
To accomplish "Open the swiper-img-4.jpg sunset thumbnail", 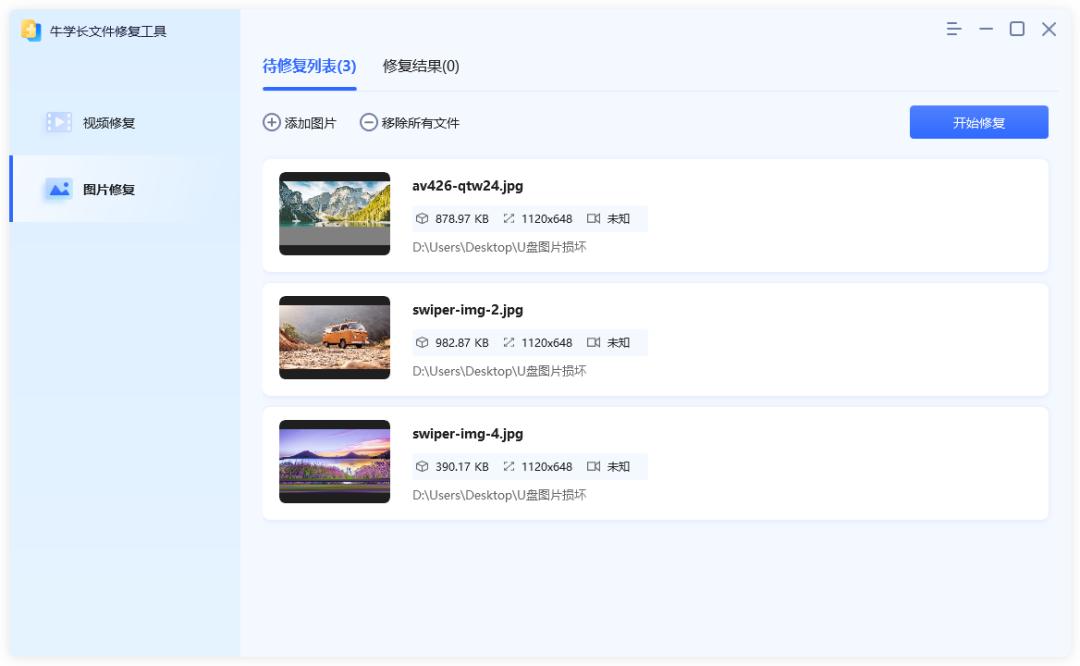I will (337, 459).
